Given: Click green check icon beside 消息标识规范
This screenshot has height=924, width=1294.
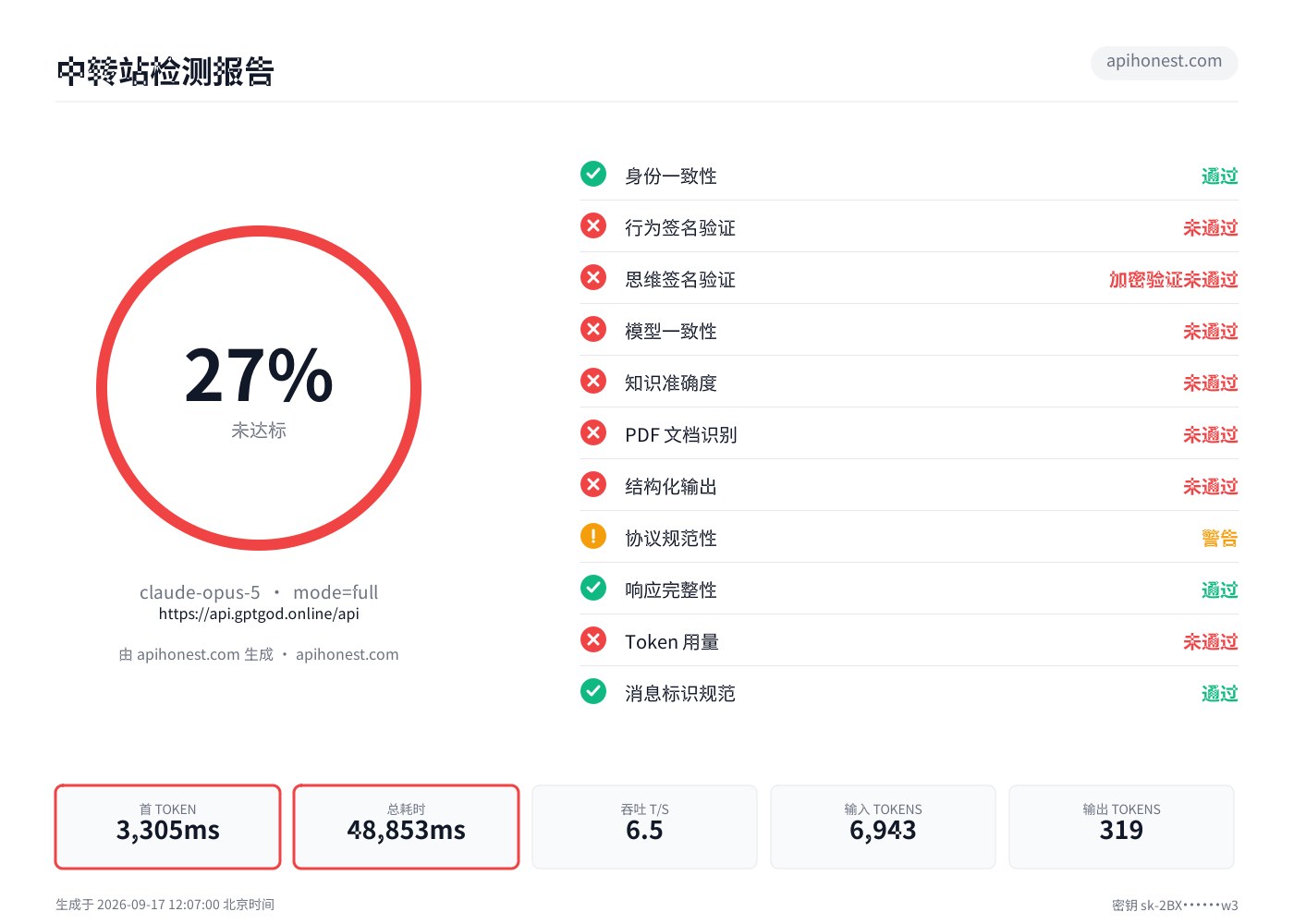Looking at the screenshot, I should pyautogui.click(x=593, y=691).
